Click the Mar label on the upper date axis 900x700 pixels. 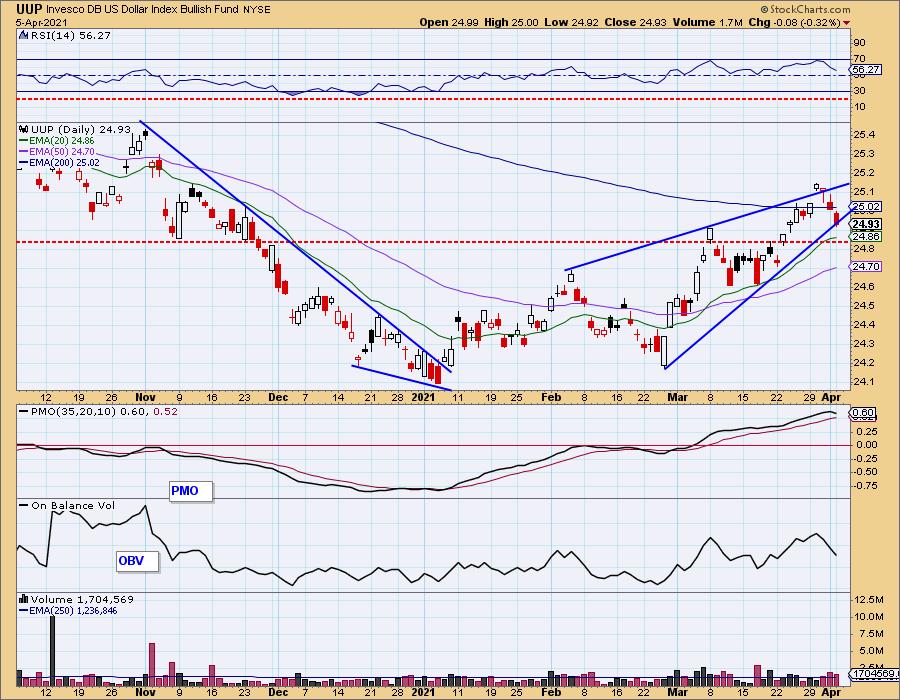tap(677, 397)
